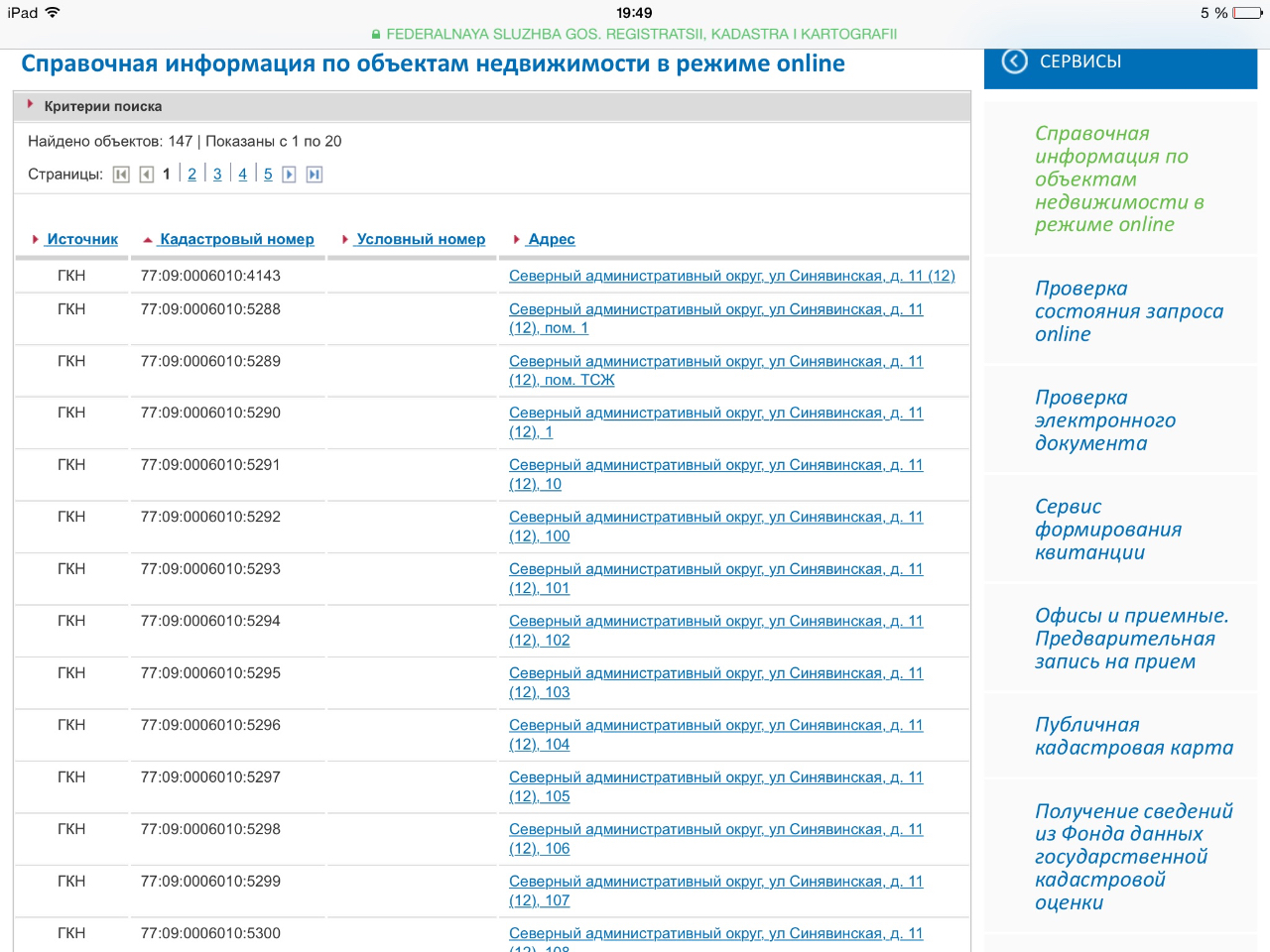
Task: Sort results by Кадастровый номер column
Action: click(236, 239)
